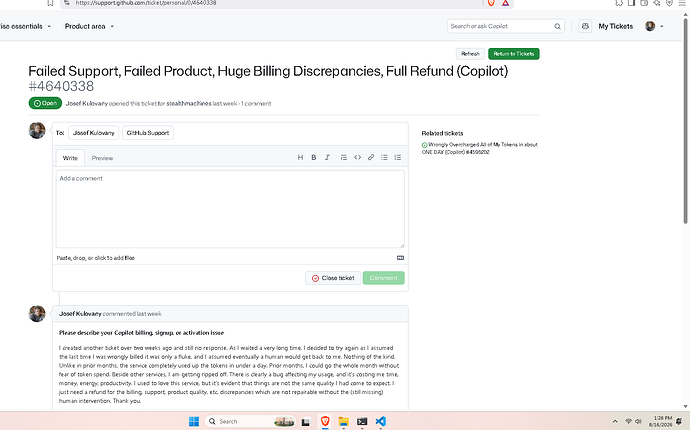Submit with the Comment button

point(383,278)
